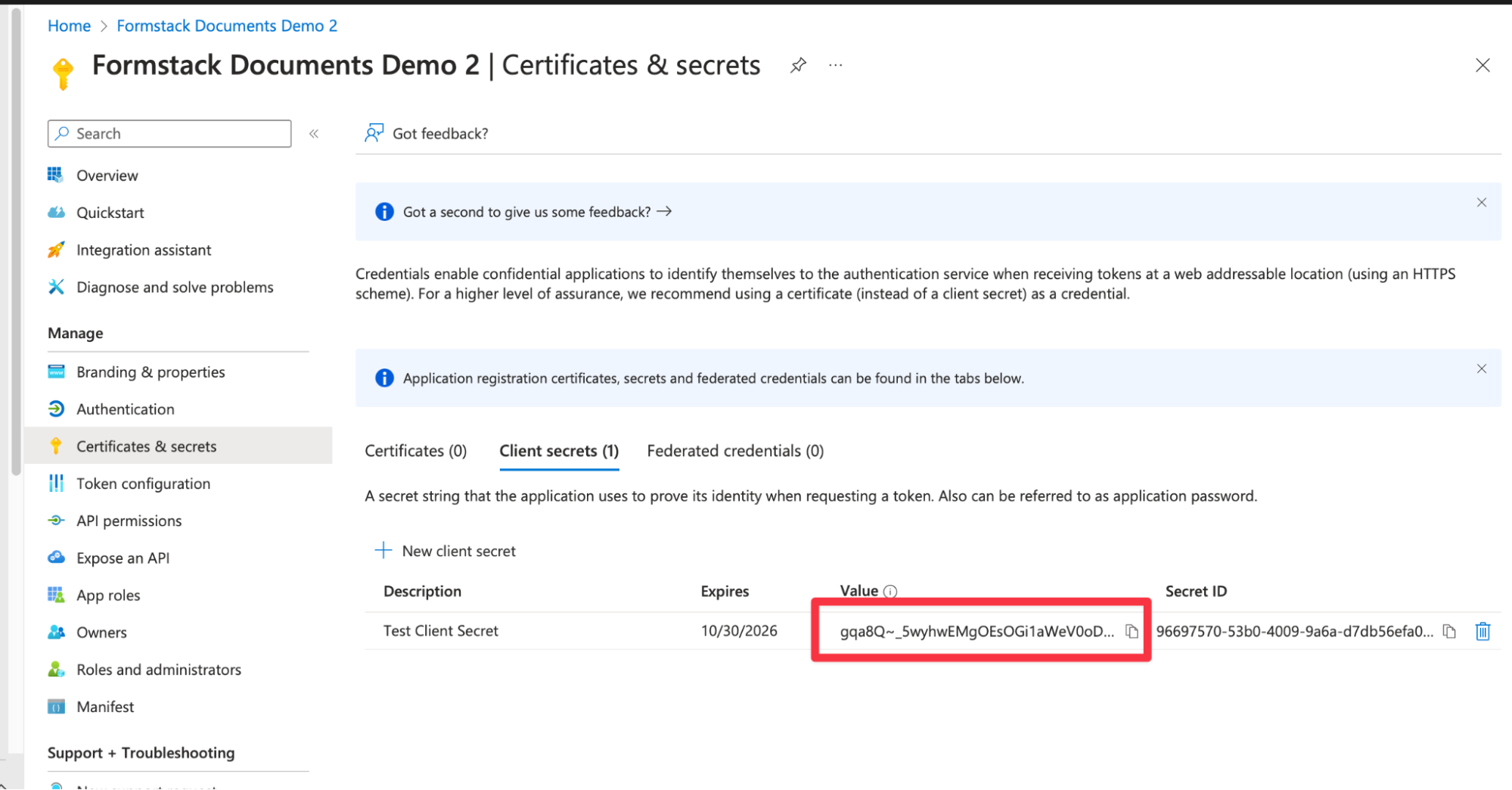Viewport: 1512px width, 790px height.
Task: Click the Got feedback person icon
Action: [374, 133]
